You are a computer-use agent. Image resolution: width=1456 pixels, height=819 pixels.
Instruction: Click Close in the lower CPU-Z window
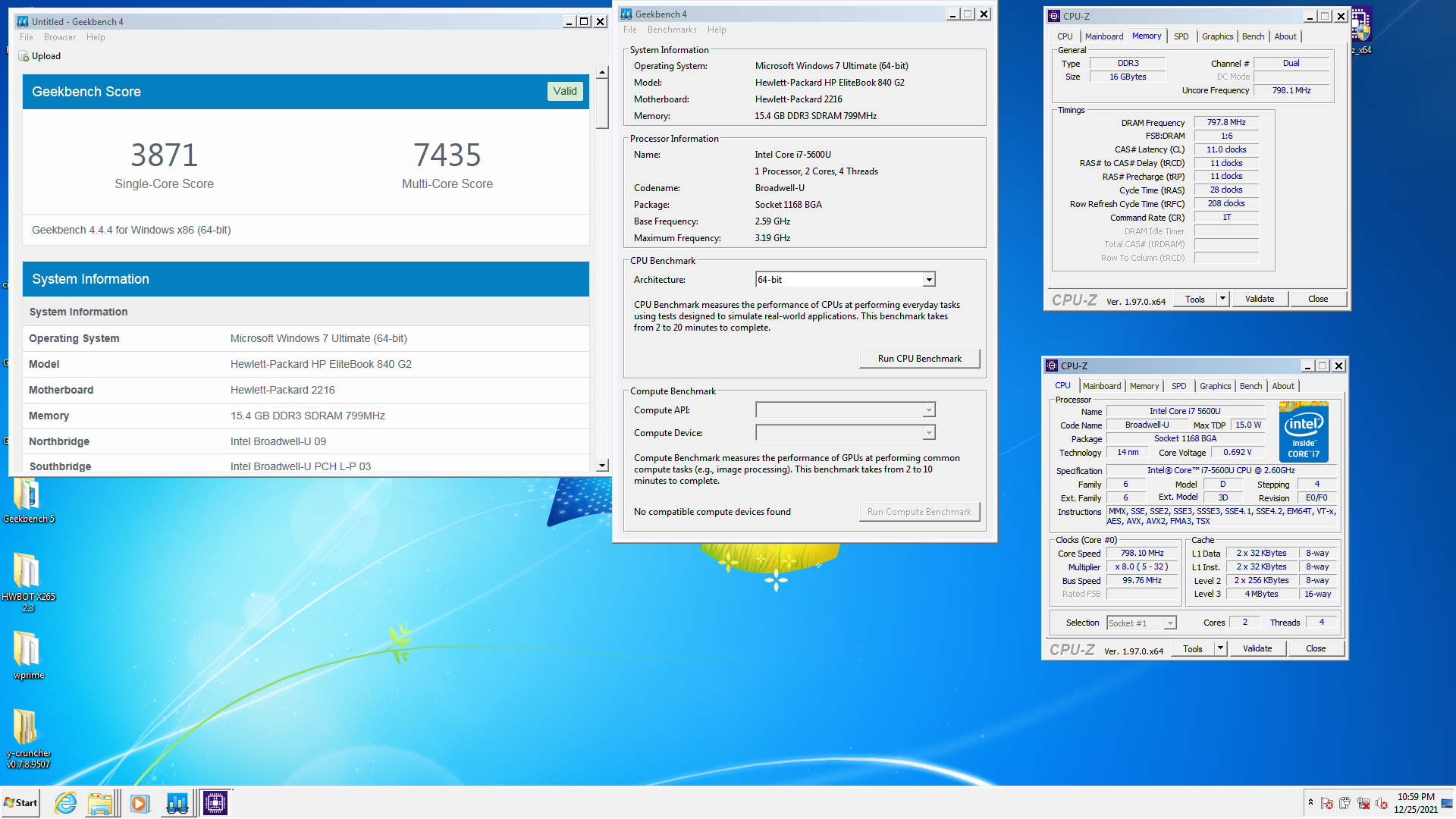tap(1316, 648)
